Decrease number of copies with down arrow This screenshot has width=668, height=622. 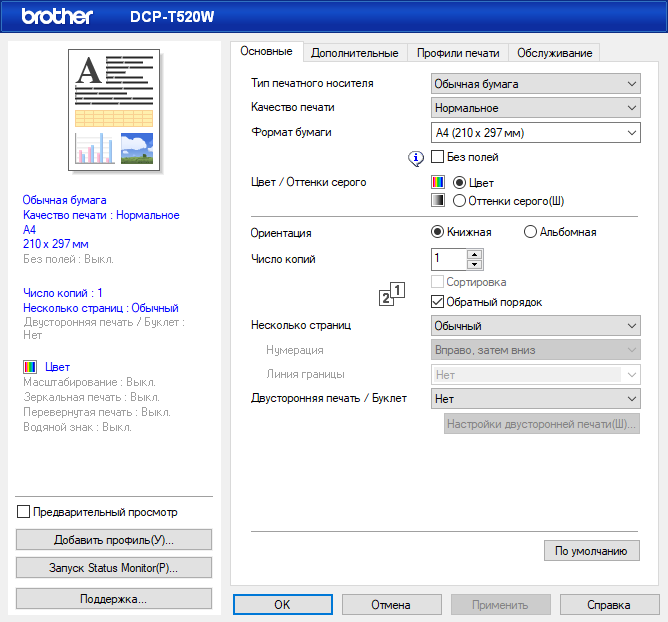click(x=475, y=265)
